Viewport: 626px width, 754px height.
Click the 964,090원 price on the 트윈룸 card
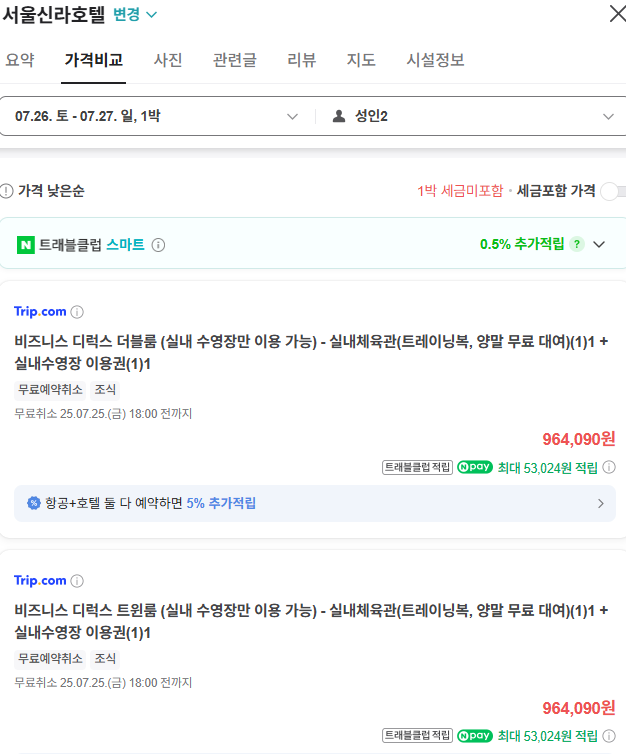point(579,707)
